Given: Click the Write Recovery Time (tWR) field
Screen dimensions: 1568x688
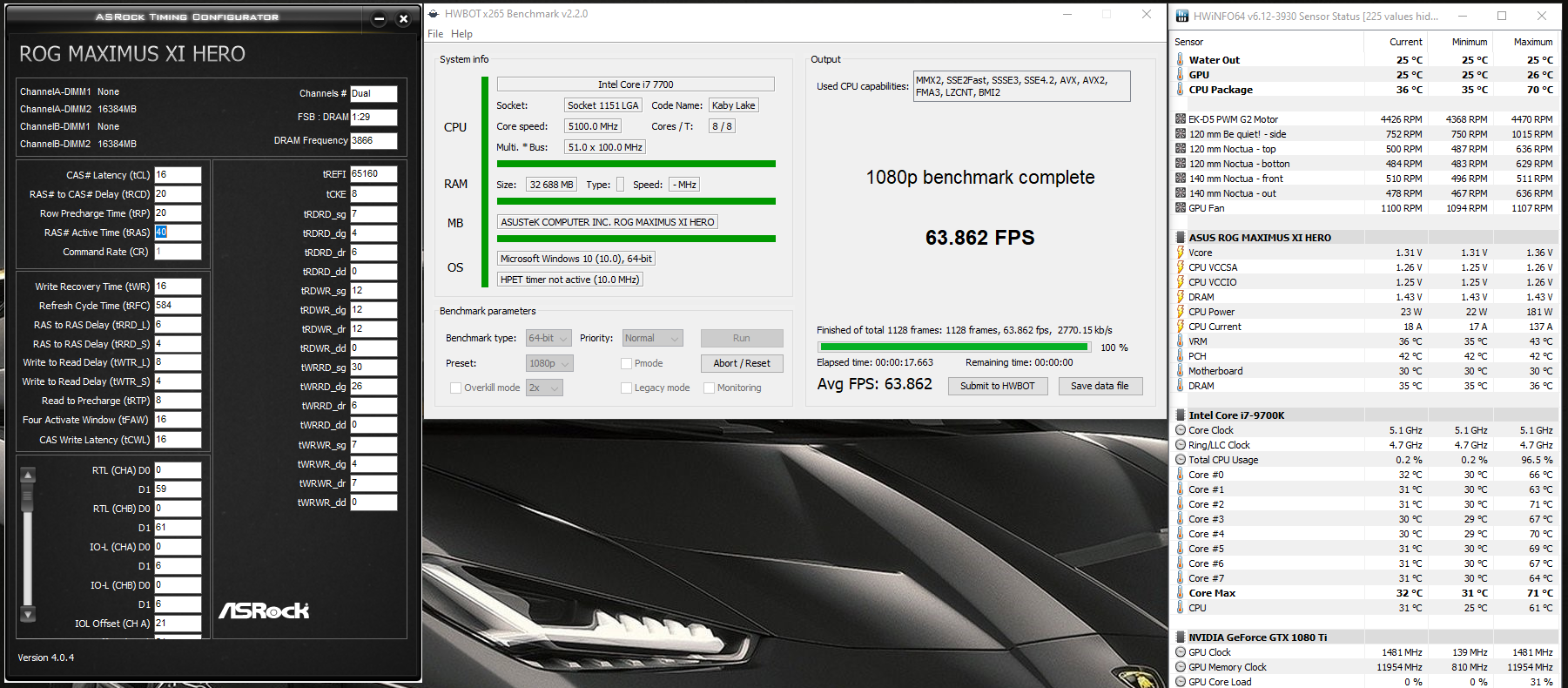Looking at the screenshot, I should pyautogui.click(x=178, y=287).
